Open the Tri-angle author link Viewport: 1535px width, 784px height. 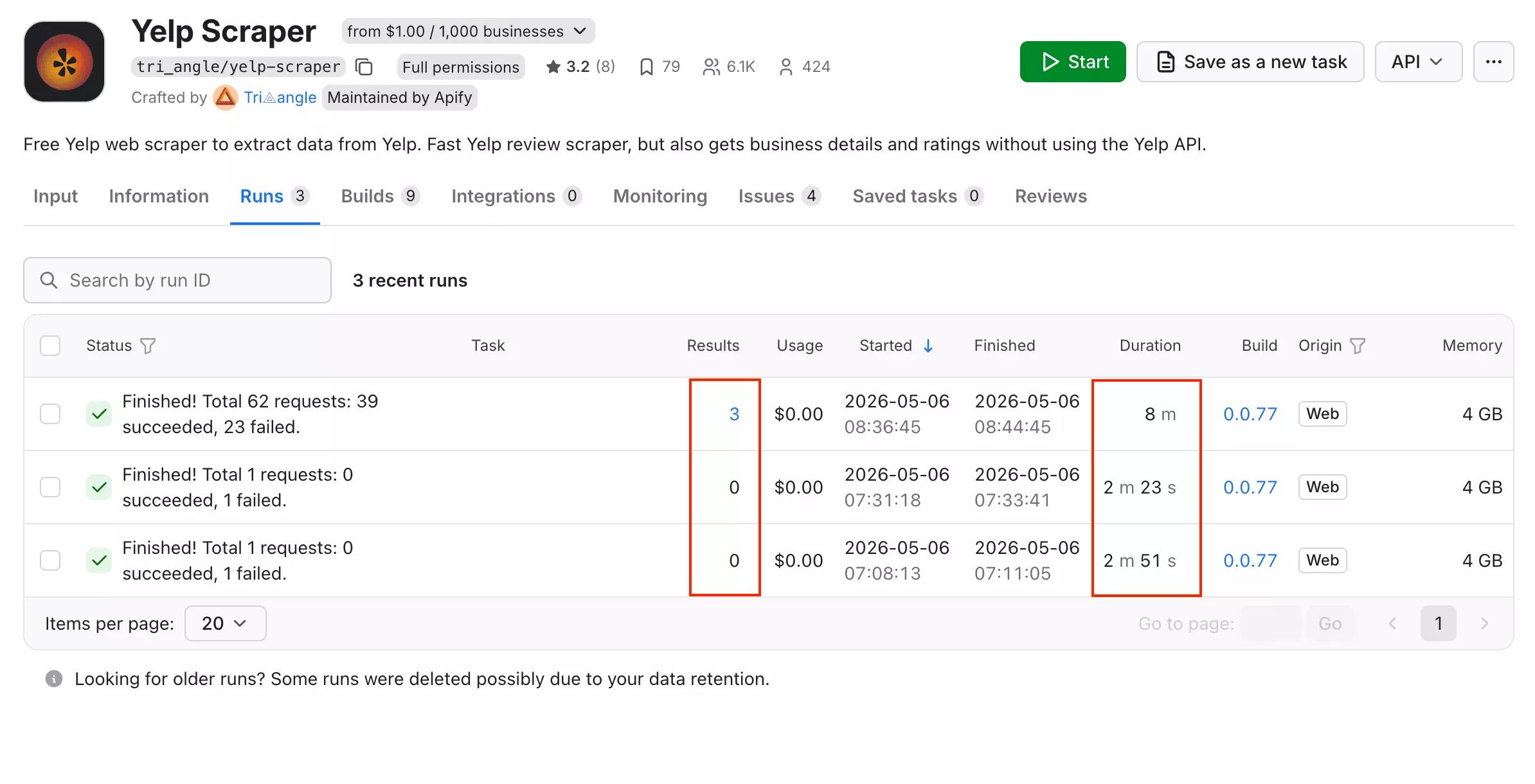click(280, 98)
